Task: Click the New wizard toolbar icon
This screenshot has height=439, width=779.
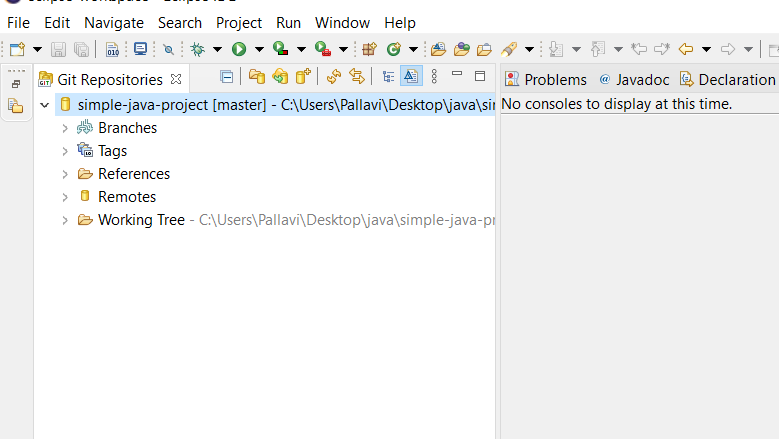Action: 17,49
